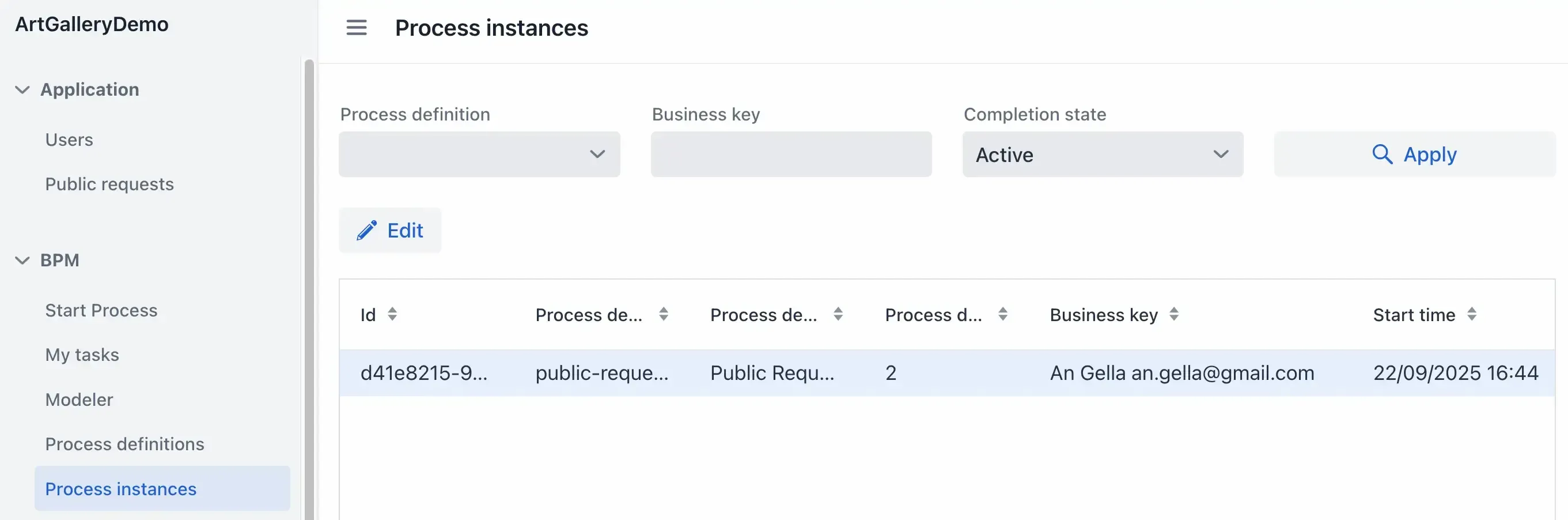Click sort arrows on first Process de... column

[664, 314]
